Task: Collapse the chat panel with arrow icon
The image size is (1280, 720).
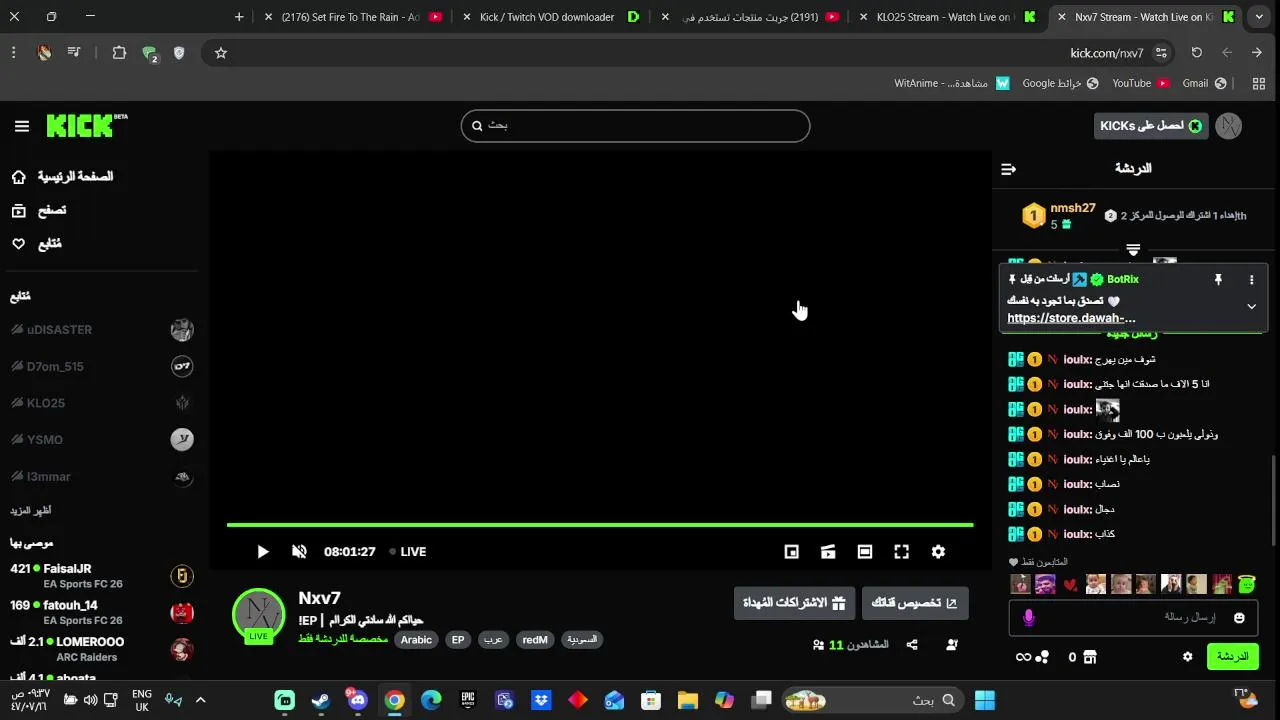Action: 1008,169
